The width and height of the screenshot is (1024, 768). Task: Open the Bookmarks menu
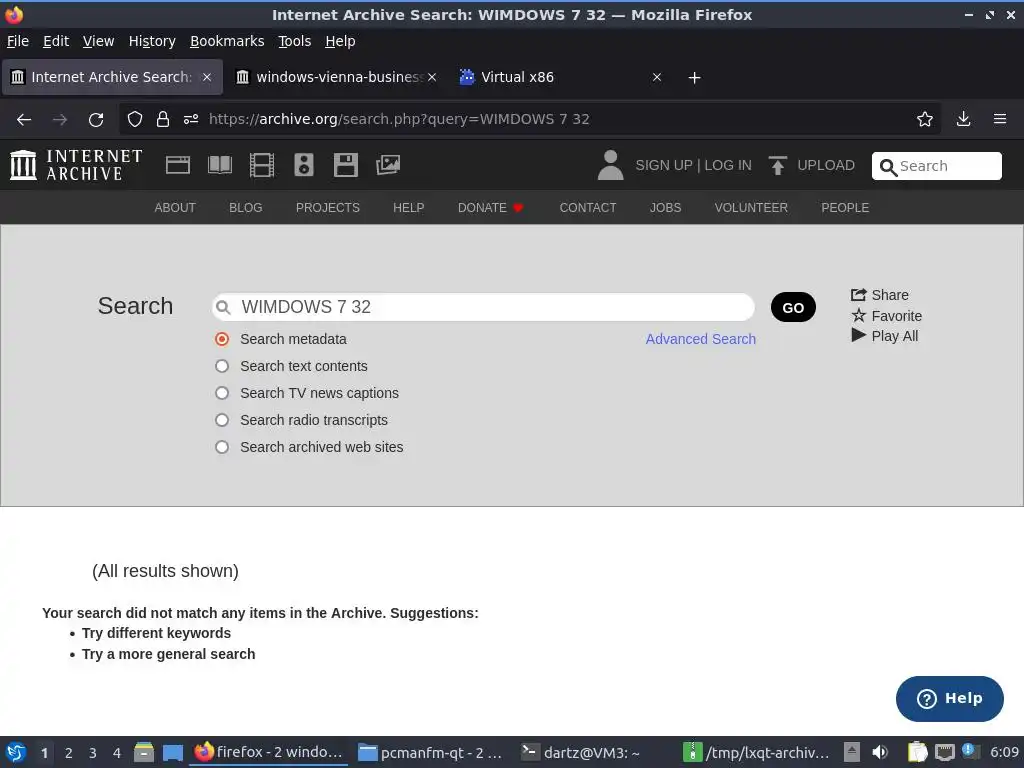coord(227,41)
